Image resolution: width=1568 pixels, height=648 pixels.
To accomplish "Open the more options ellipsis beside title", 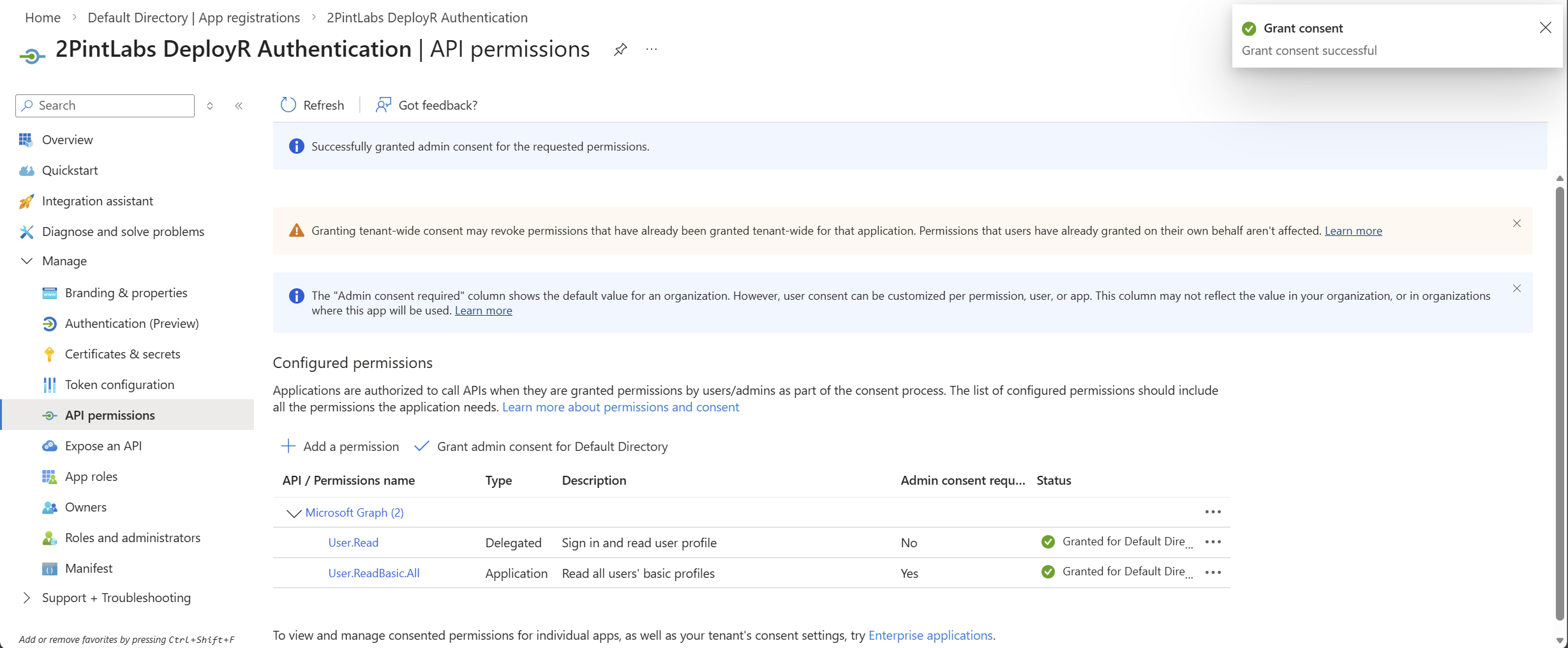I will click(x=651, y=50).
